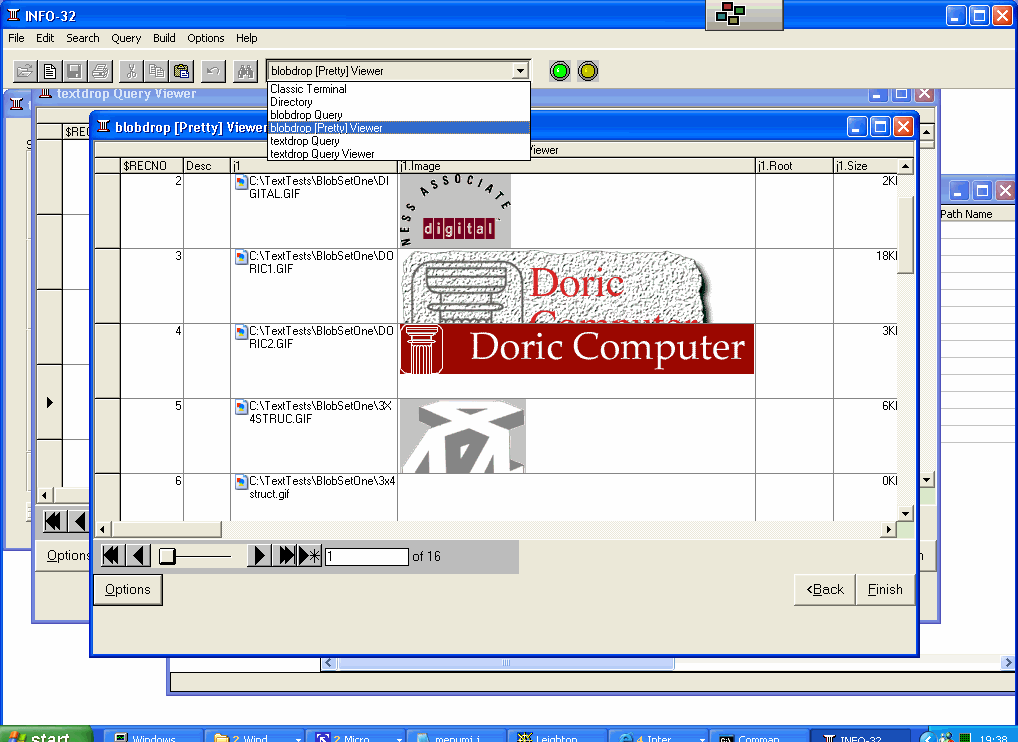Click the Doric Computer red banner thumbnail
1018x742 pixels.
577,349
